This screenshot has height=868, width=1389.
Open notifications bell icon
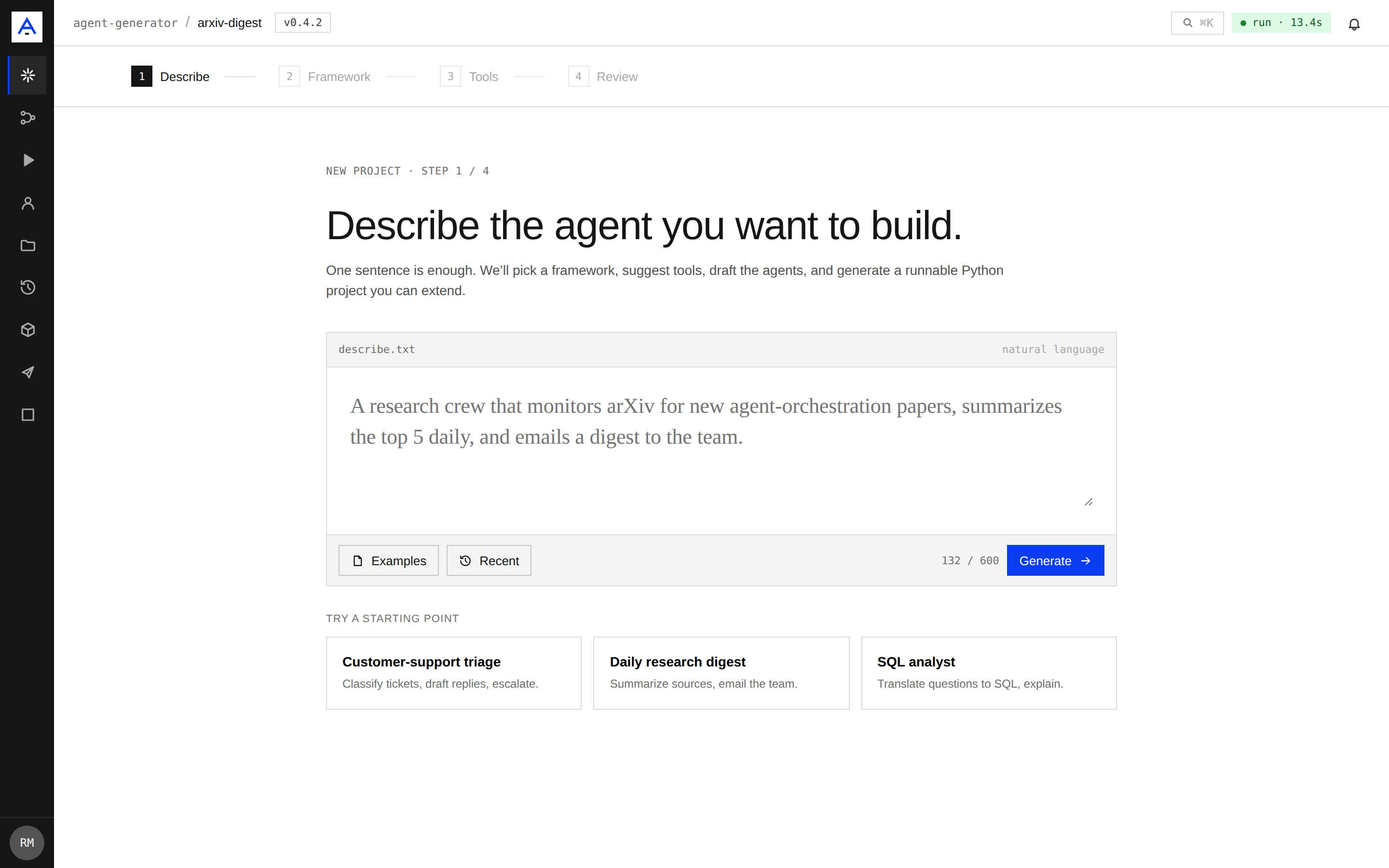1354,24
